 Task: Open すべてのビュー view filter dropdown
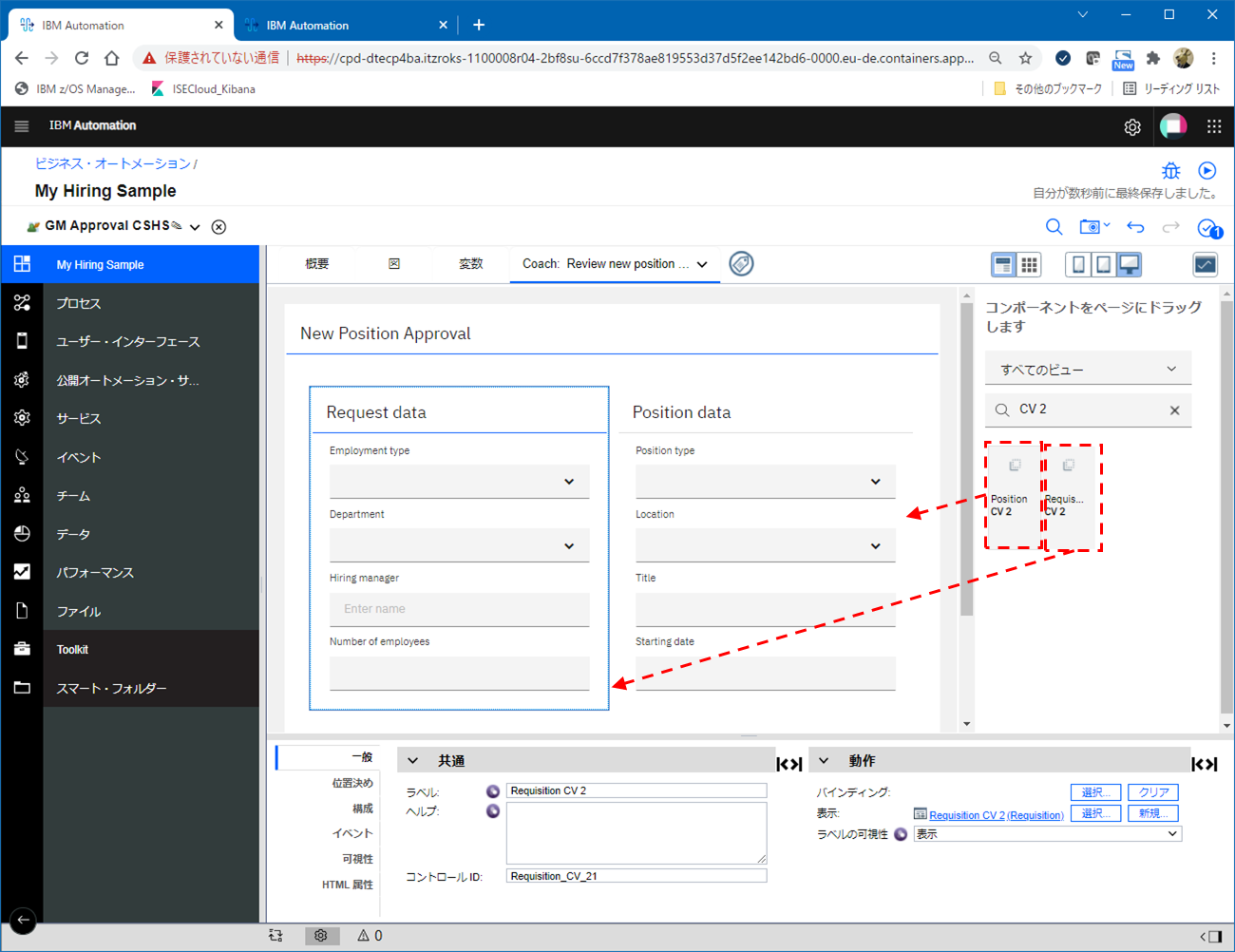[x=1089, y=370]
